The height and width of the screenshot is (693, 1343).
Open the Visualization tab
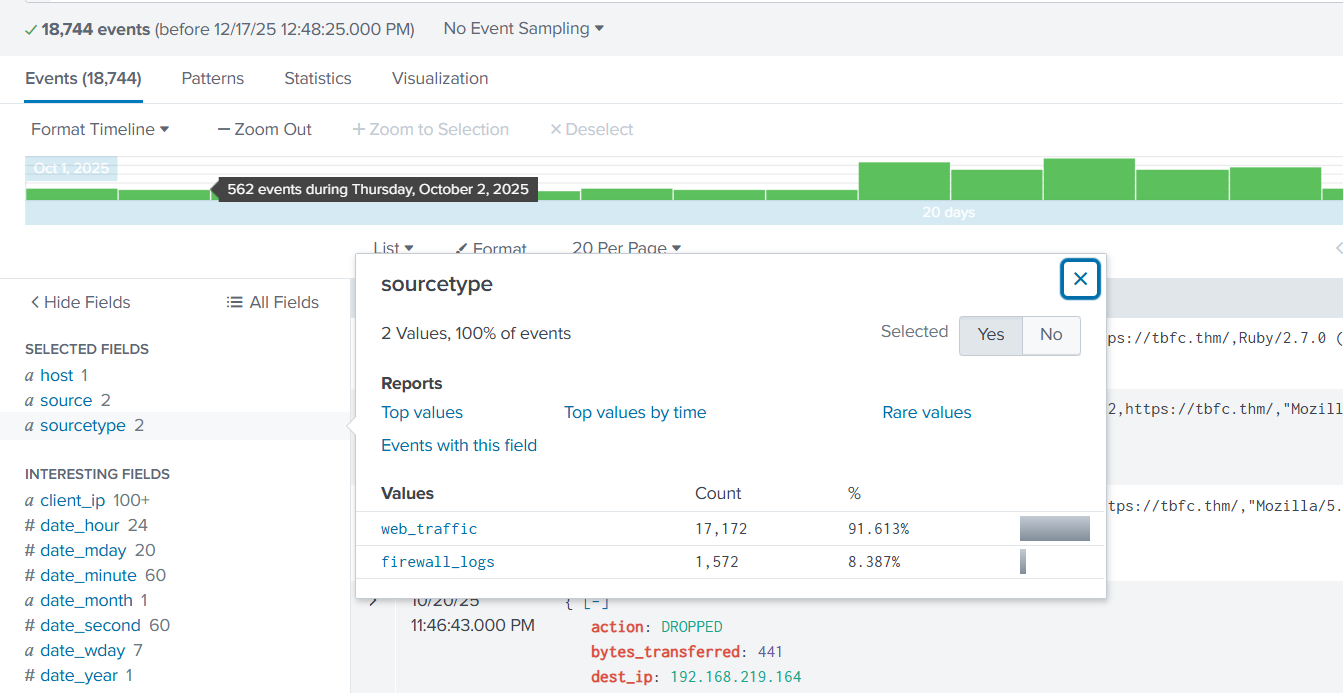click(x=440, y=78)
